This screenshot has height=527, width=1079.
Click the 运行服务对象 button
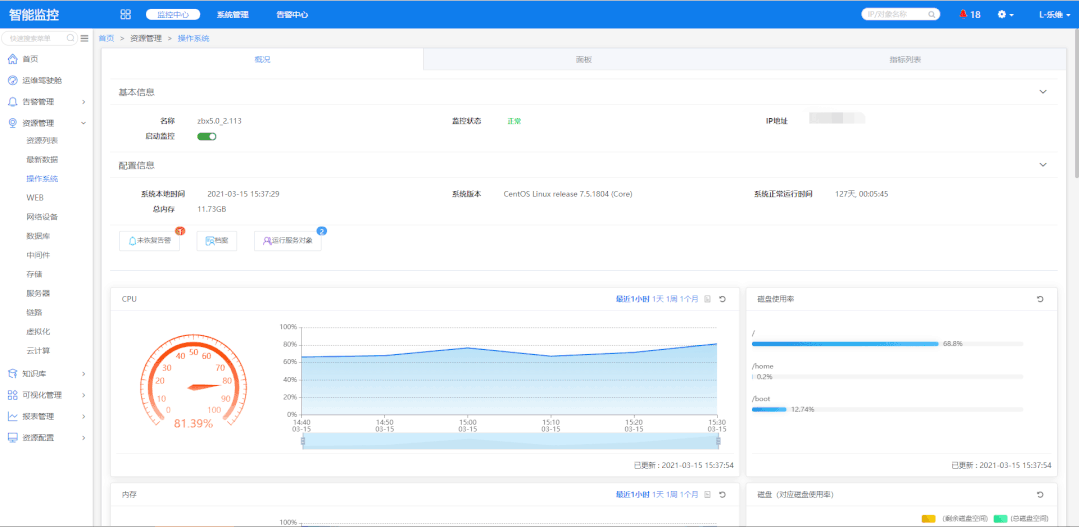pyautogui.click(x=288, y=241)
